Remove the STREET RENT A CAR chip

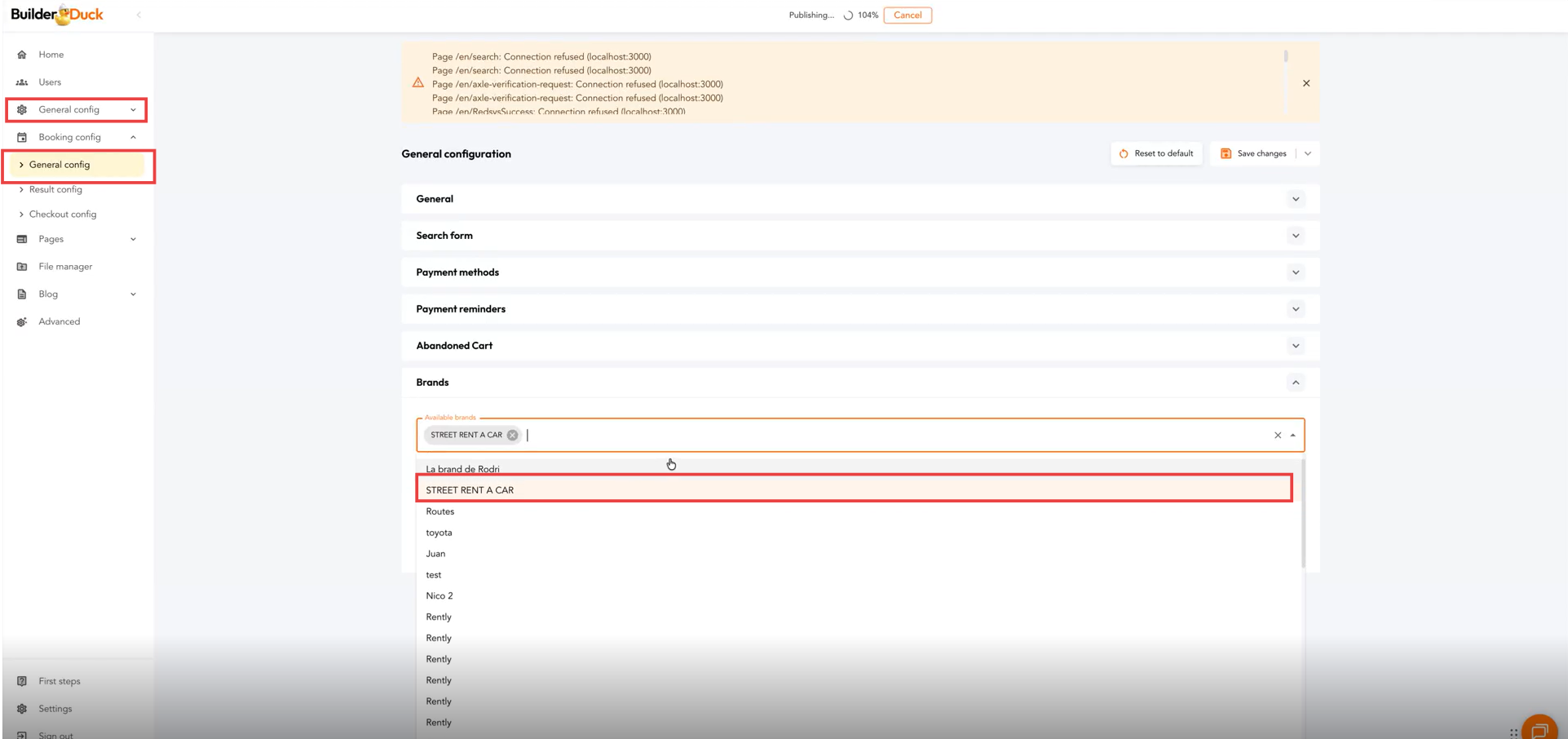click(512, 436)
